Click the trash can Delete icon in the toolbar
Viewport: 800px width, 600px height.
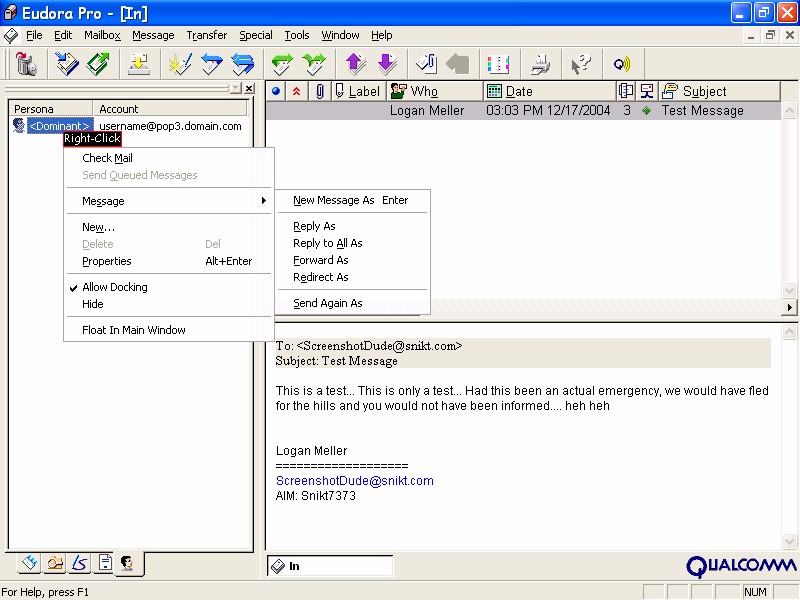(26, 64)
